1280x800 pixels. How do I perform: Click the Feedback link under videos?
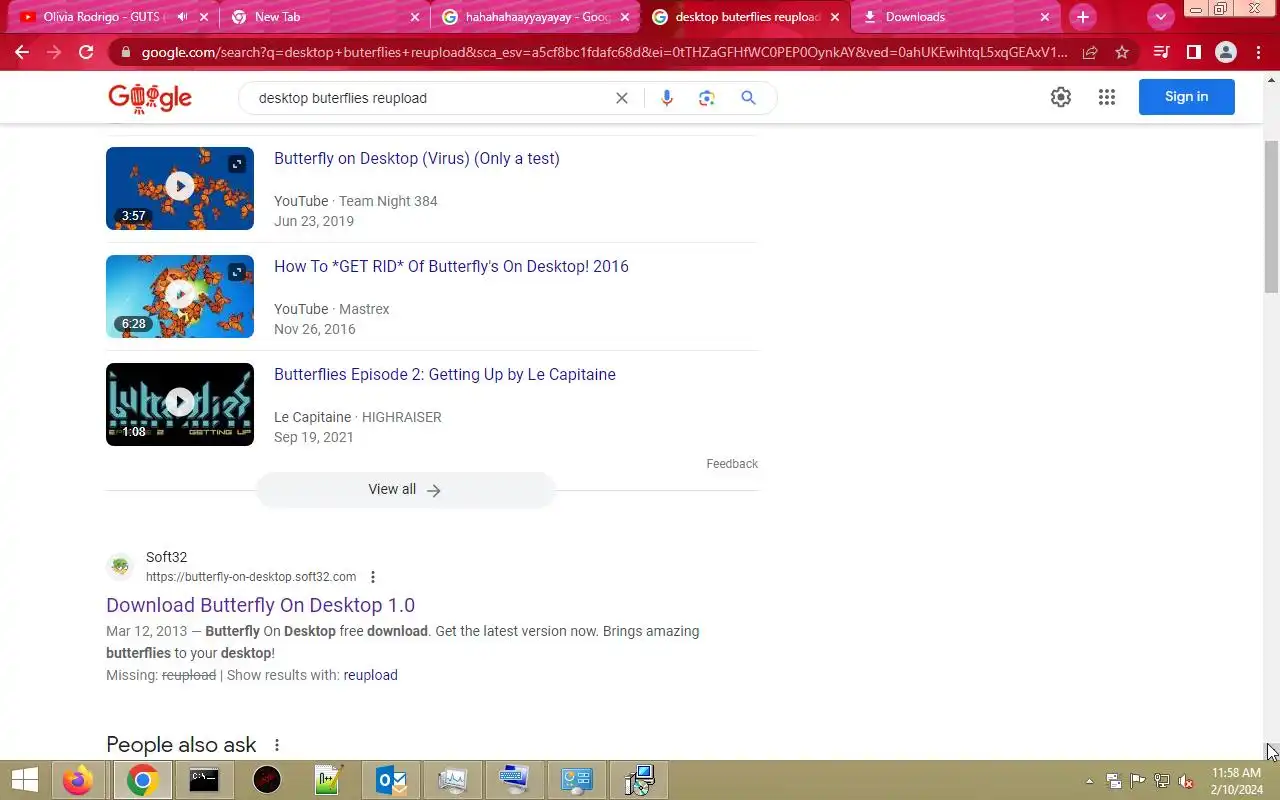coord(732,464)
